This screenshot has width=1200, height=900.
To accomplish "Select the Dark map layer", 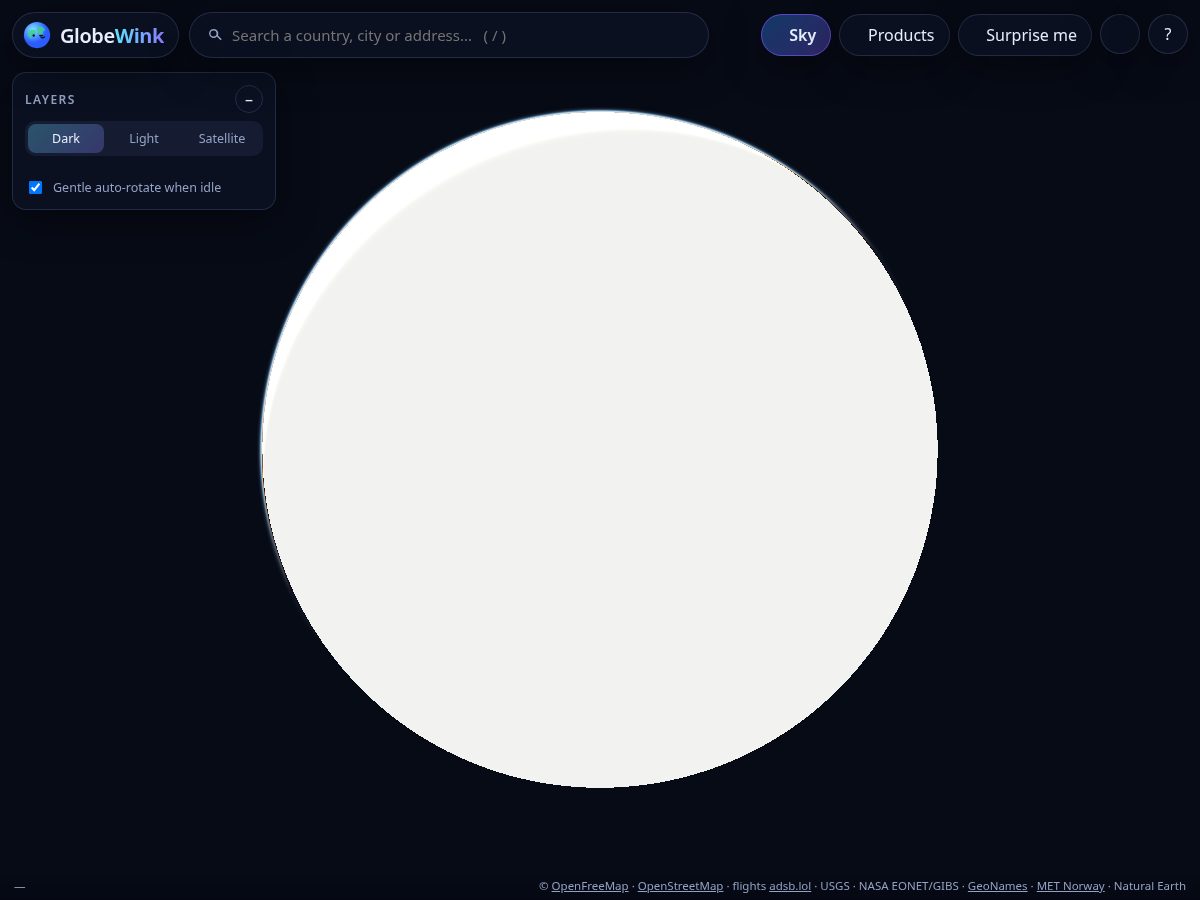I will (x=66, y=138).
